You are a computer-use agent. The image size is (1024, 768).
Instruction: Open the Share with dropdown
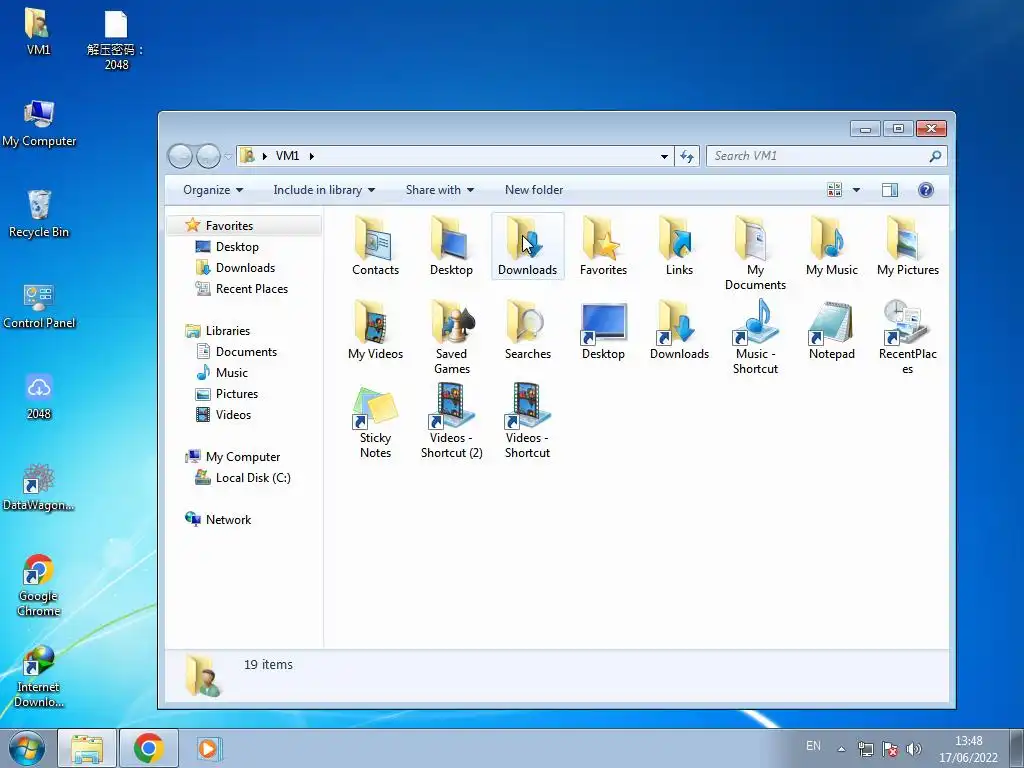coord(440,190)
